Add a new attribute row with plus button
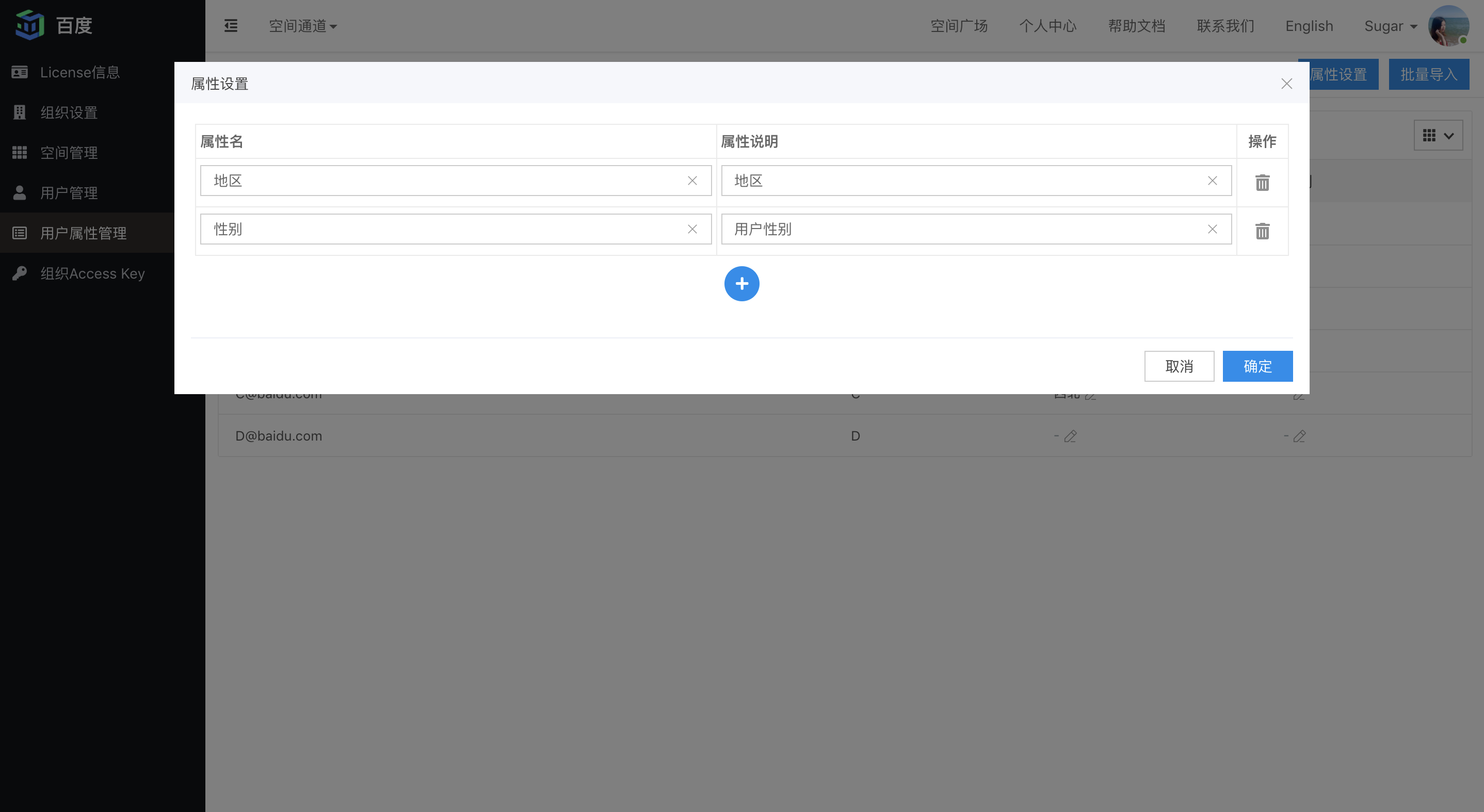 741,284
